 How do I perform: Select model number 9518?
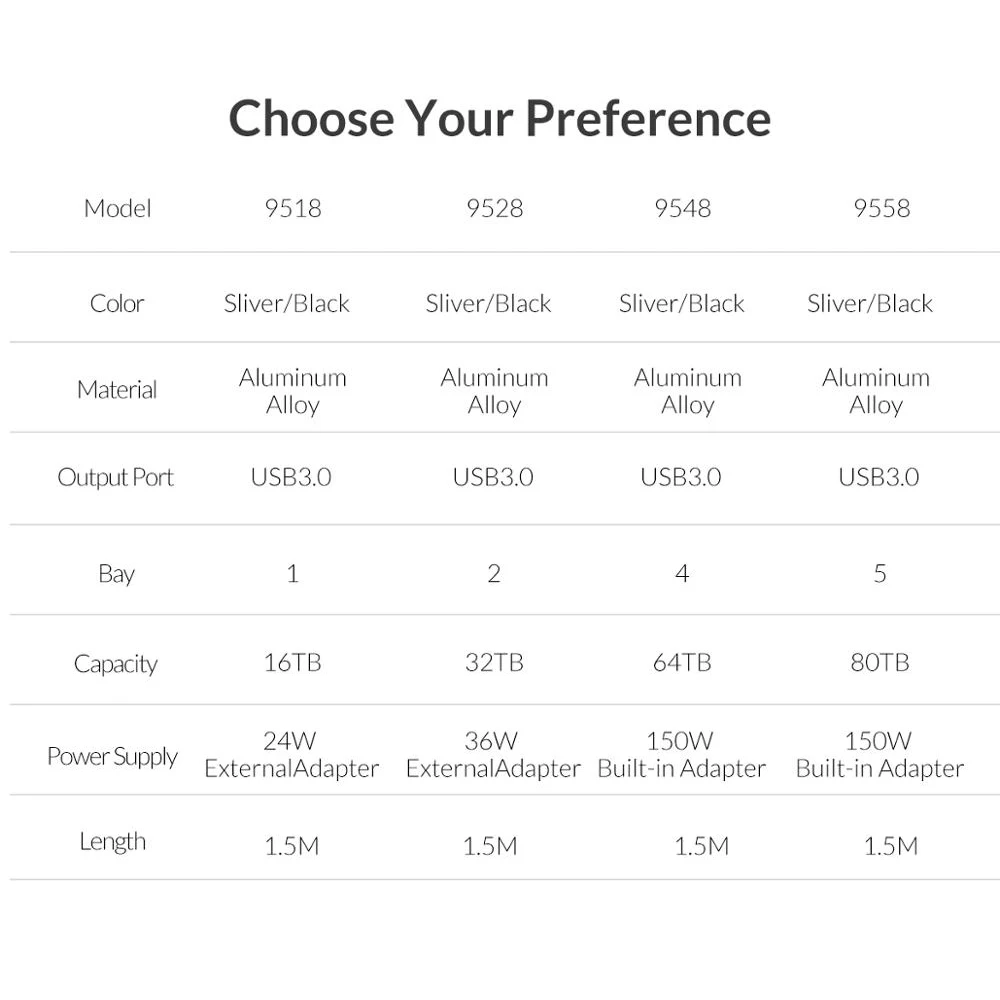tap(293, 208)
